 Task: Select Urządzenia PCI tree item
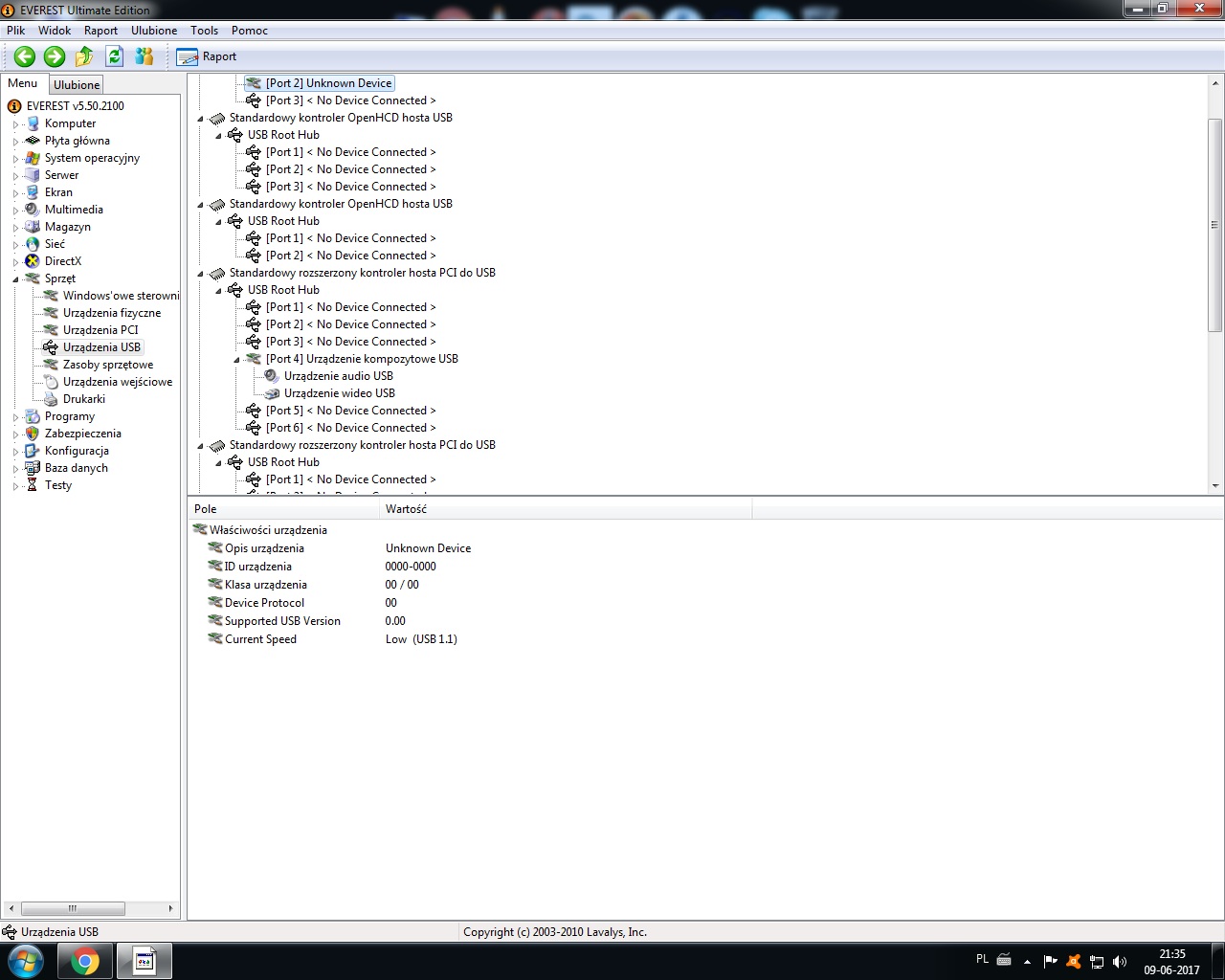click(100, 330)
